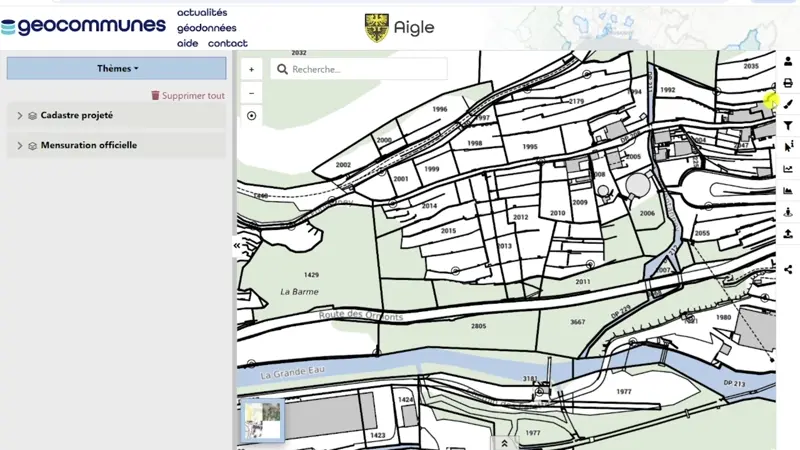Click the upload import icon
The image size is (800, 450).
(788, 234)
